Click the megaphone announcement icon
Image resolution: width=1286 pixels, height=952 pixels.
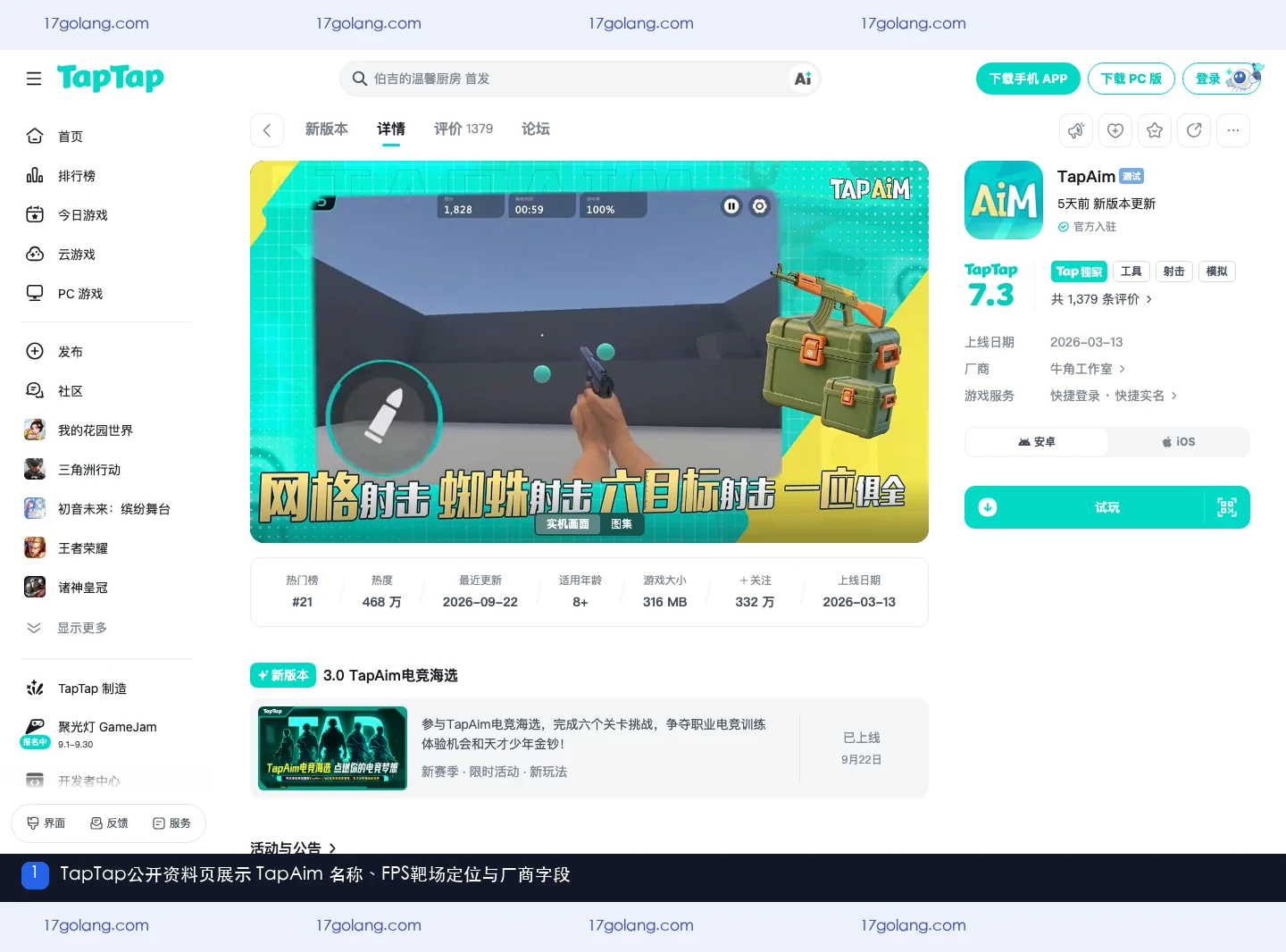(1076, 130)
